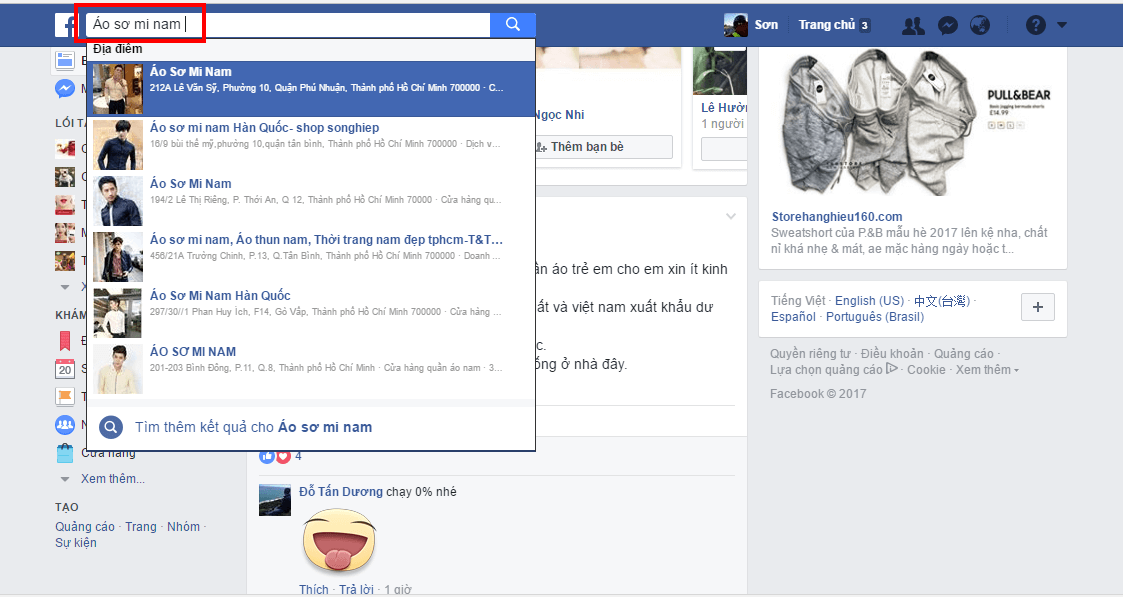The image size is (1123, 597).
Task: Open friend requests from the top bar
Action: [912, 25]
